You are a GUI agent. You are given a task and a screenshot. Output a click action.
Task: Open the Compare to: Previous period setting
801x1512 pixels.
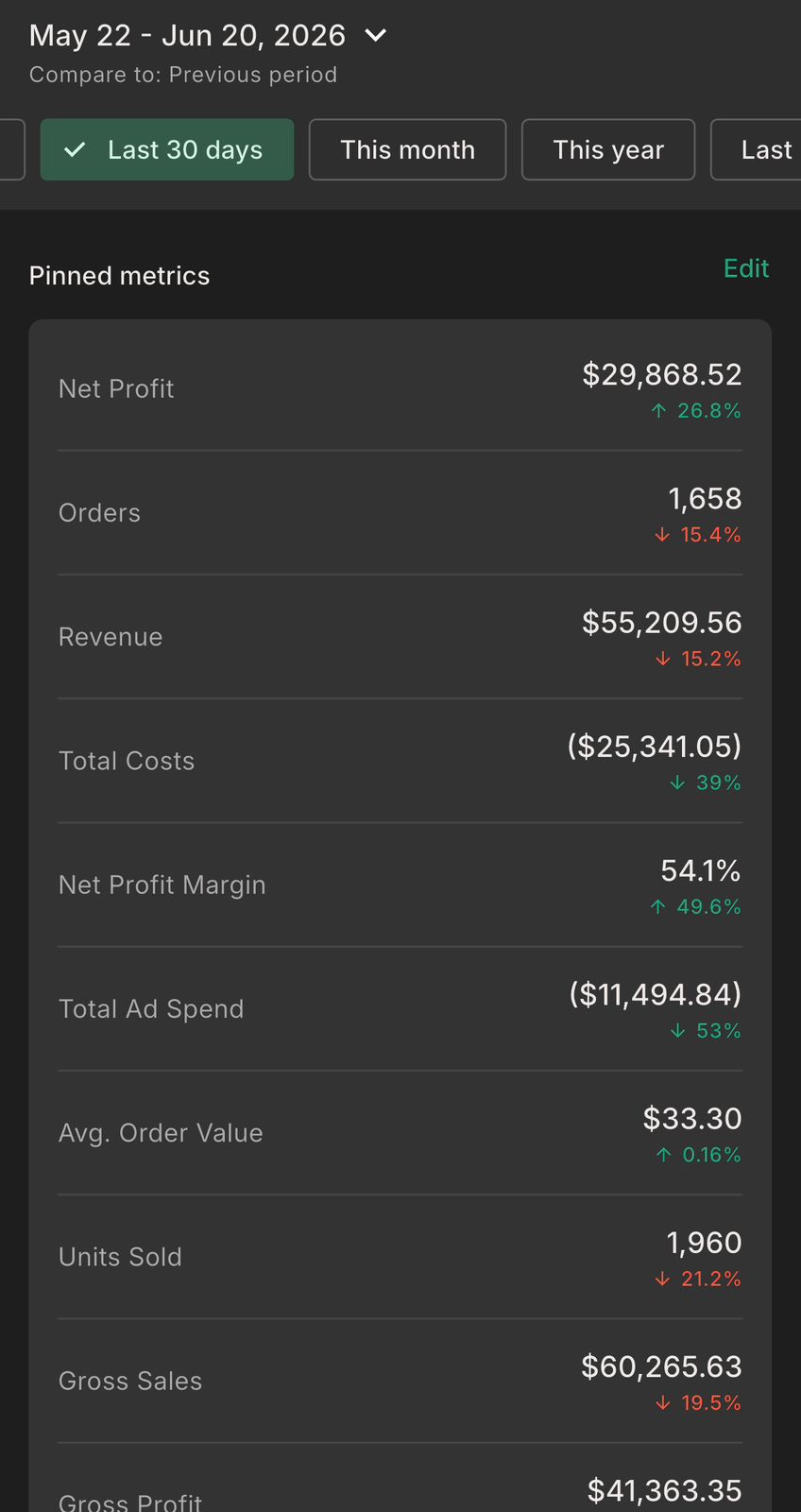[x=183, y=75]
